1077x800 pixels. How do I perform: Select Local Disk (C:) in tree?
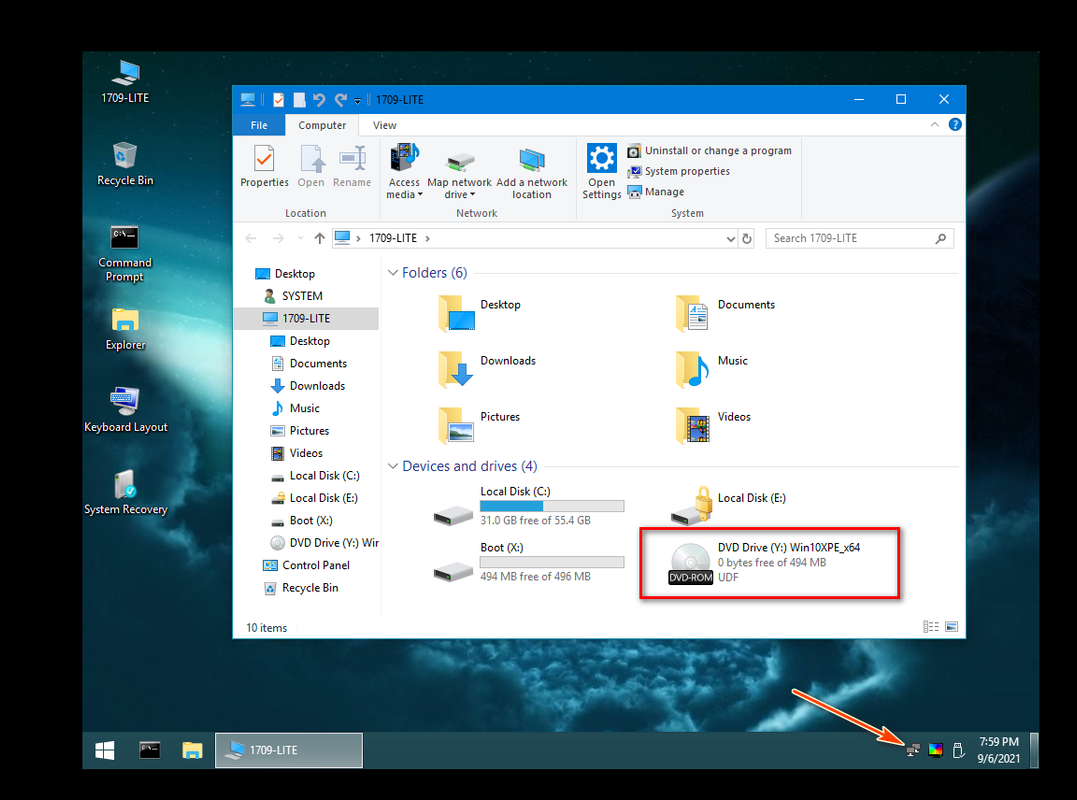point(324,475)
